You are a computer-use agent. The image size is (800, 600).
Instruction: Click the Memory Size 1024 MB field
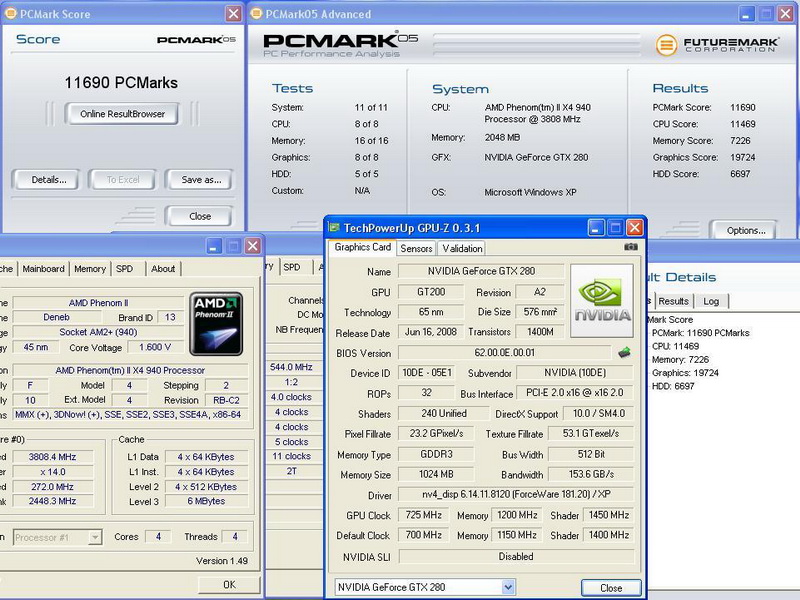pyautogui.click(x=436, y=474)
